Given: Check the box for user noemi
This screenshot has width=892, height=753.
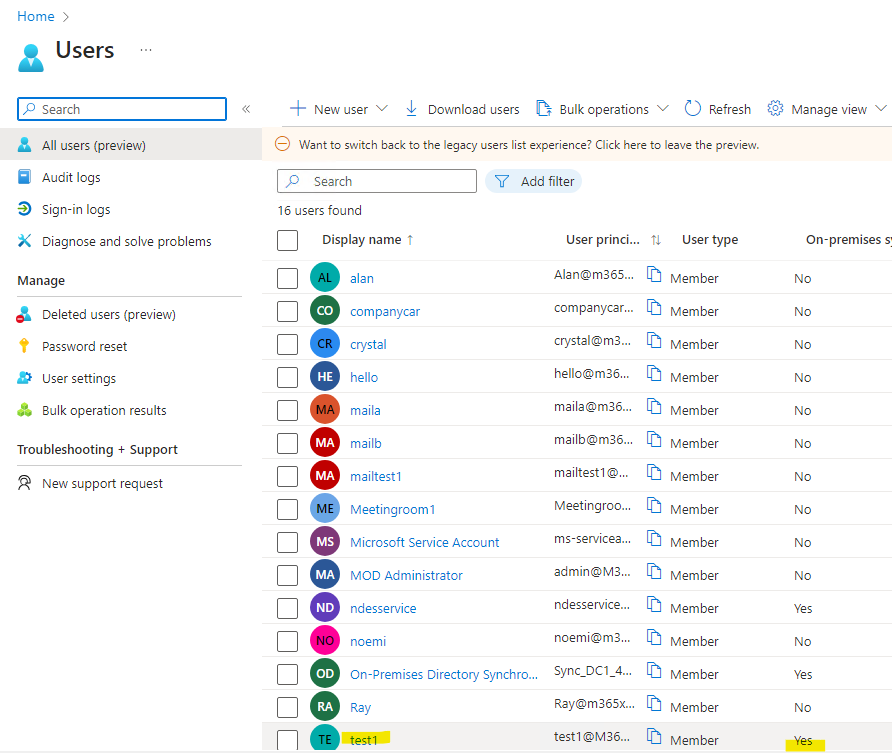Looking at the screenshot, I should (x=287, y=642).
